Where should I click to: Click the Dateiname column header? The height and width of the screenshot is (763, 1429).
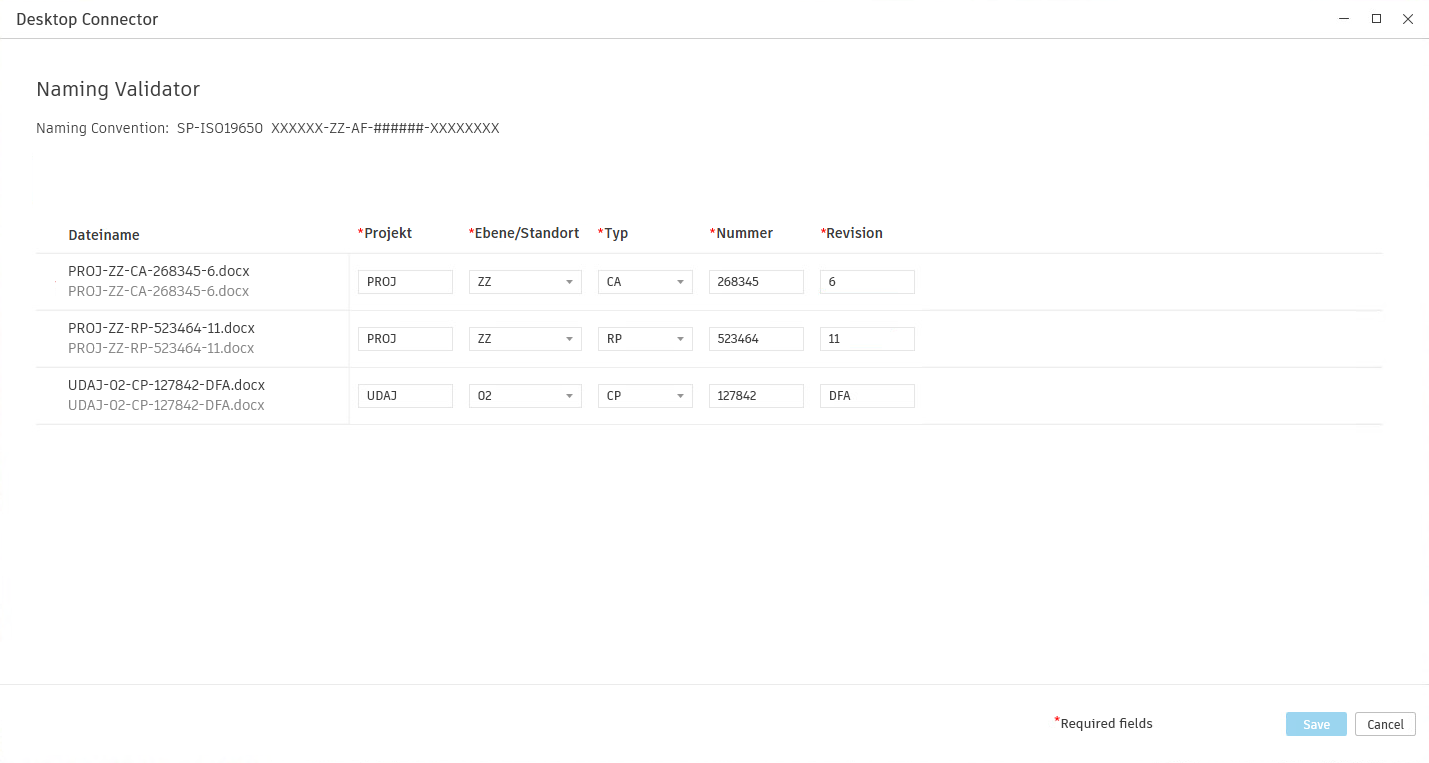coord(104,235)
